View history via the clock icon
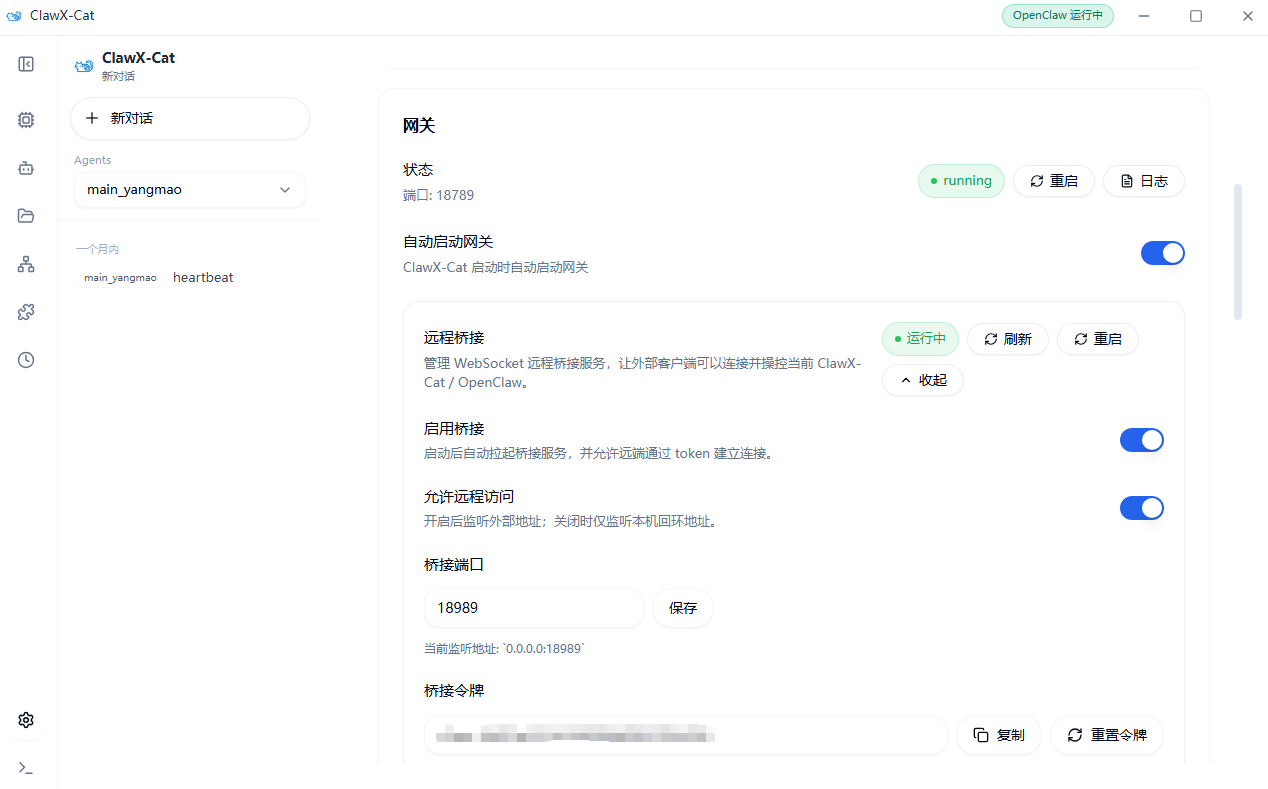The height and width of the screenshot is (789, 1268). [x=25, y=359]
